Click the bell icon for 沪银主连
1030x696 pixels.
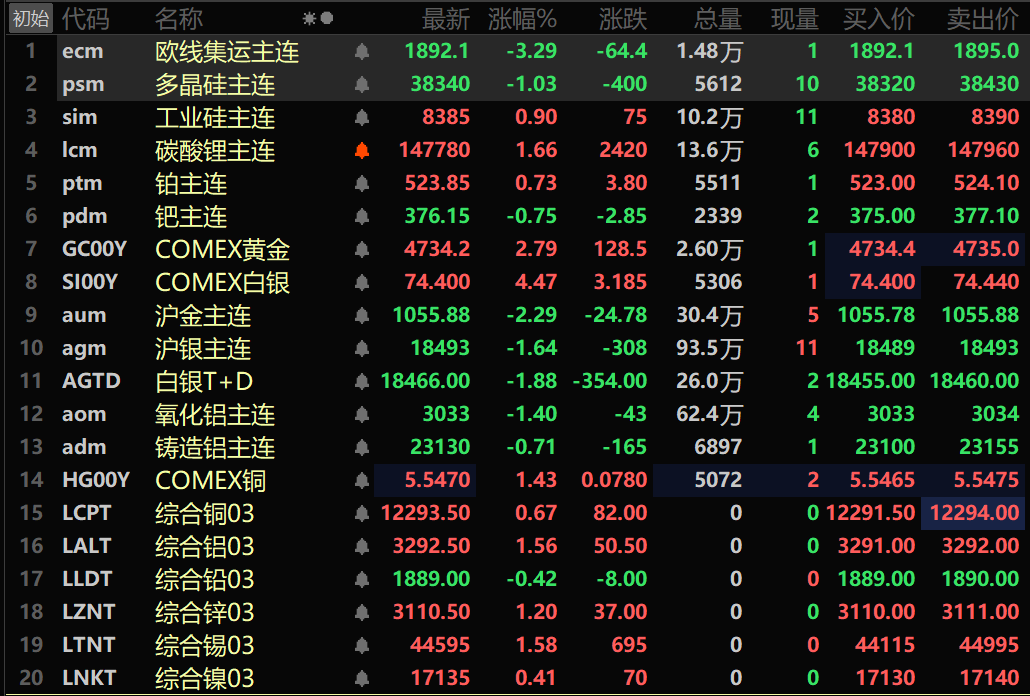pyautogui.click(x=361, y=348)
